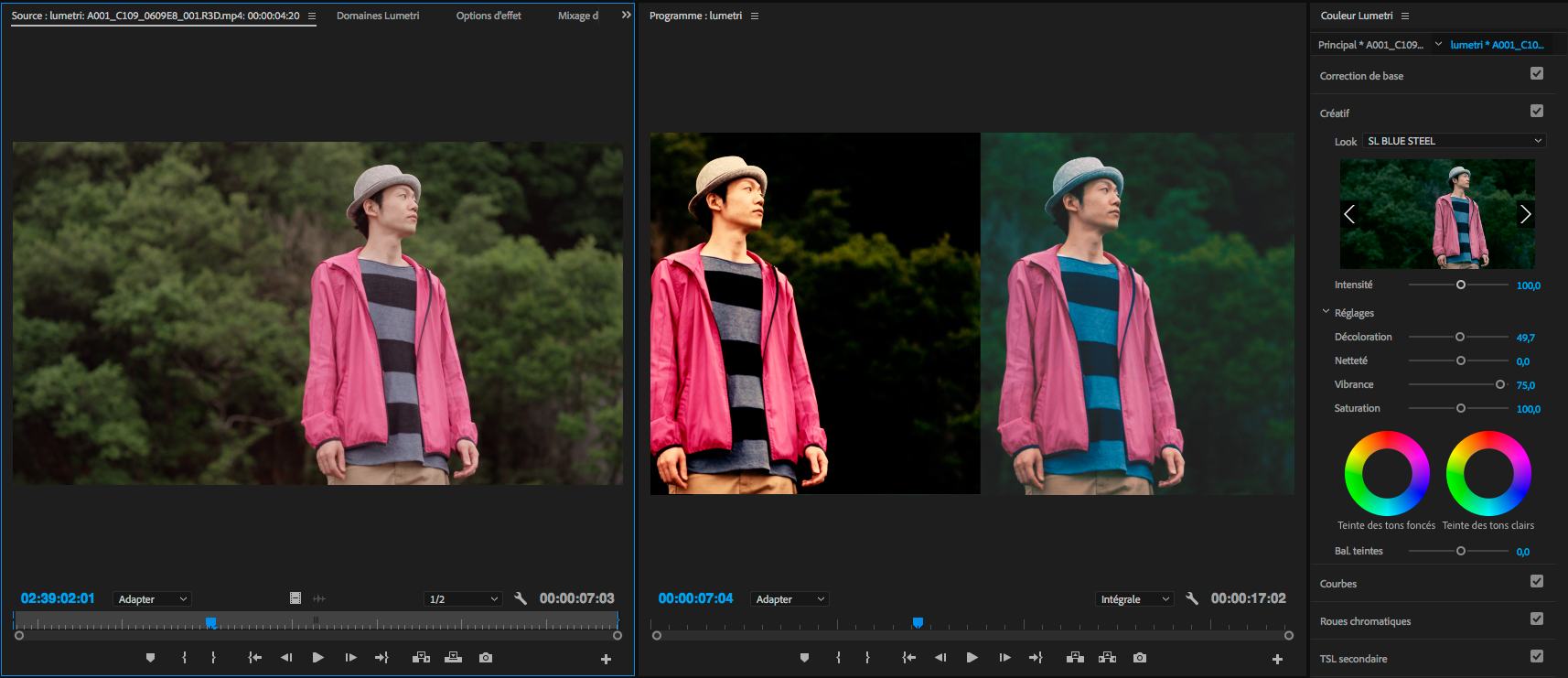Image resolution: width=1568 pixels, height=678 pixels.
Task: Click Teinte des tons foncés color wheel
Action: tap(1387, 474)
